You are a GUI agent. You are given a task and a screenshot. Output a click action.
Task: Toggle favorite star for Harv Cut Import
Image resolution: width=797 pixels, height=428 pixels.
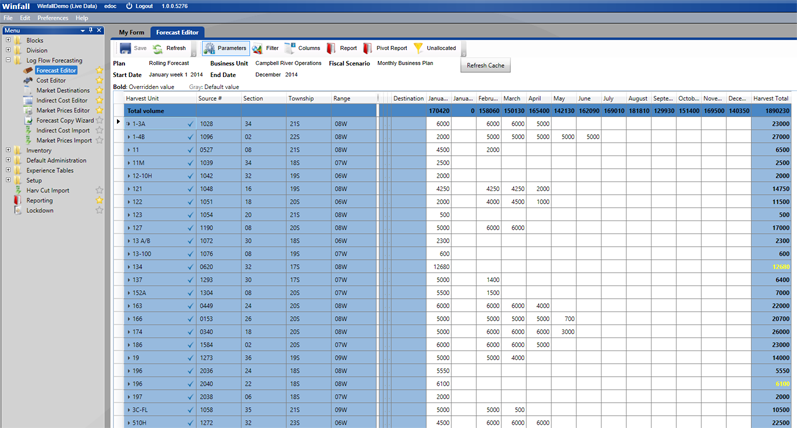point(100,190)
